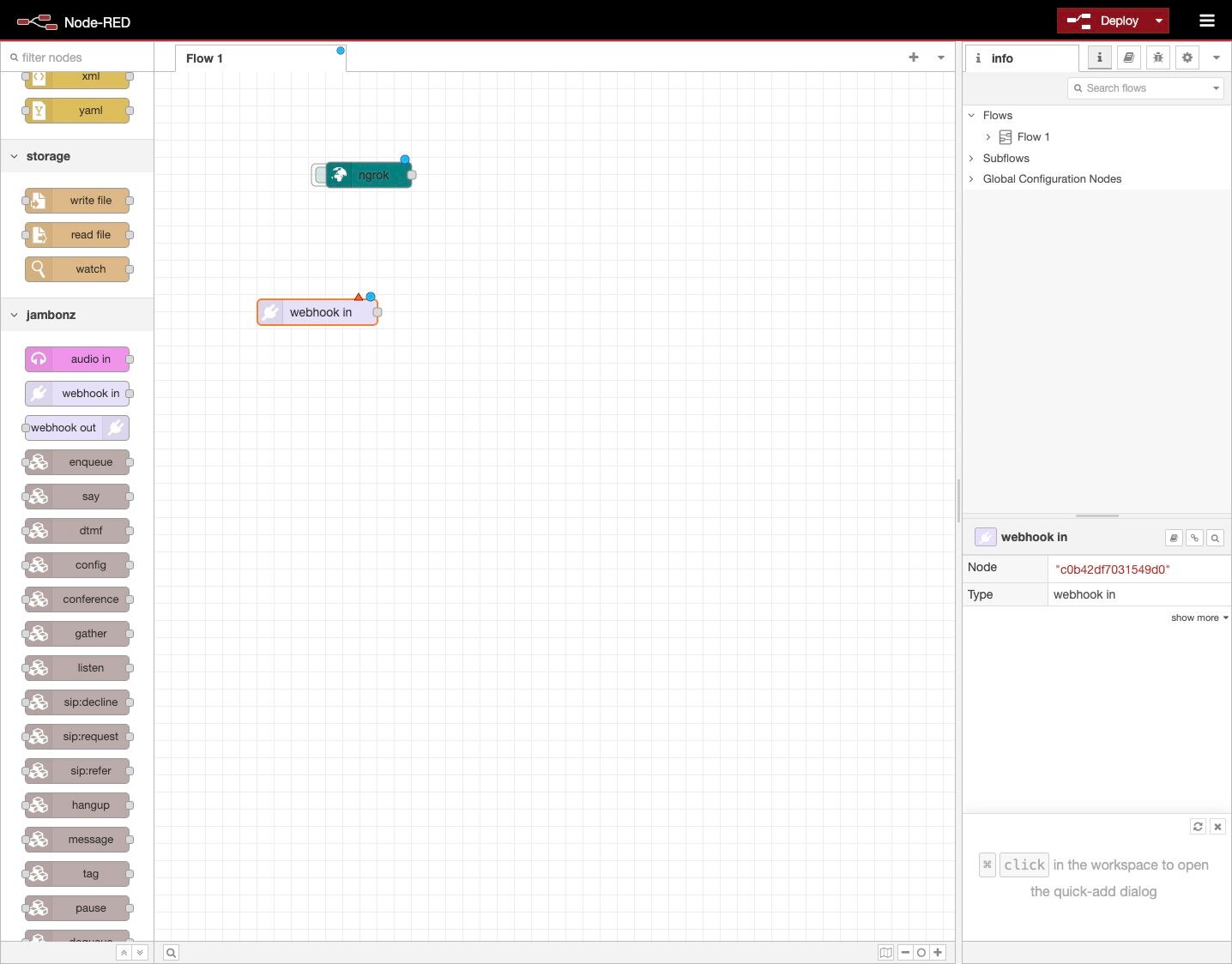Viewport: 1232px width, 964px height.
Task: Open the sidebar tabs dropdown arrow
Action: 1217,57
